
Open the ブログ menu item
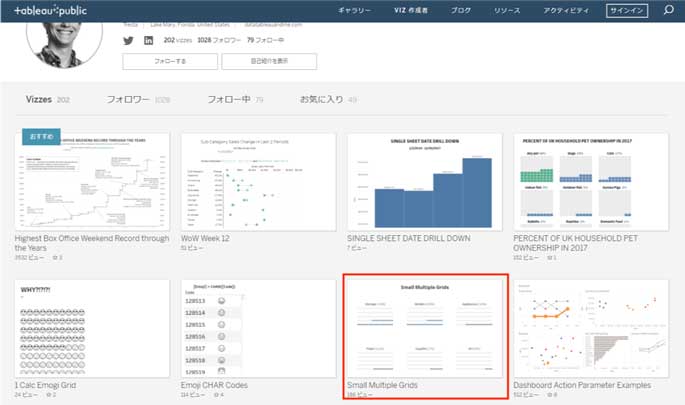pyautogui.click(x=461, y=11)
